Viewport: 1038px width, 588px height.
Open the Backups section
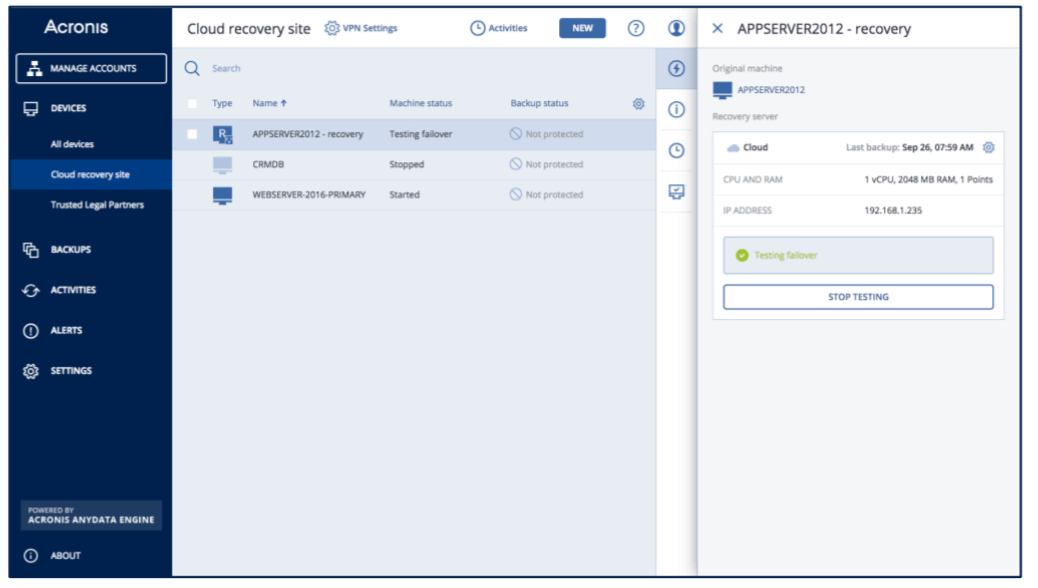[70, 250]
